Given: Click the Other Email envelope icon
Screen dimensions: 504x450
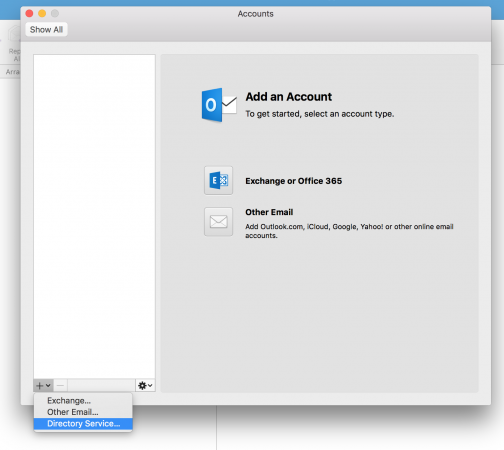Looking at the screenshot, I should tap(218, 222).
